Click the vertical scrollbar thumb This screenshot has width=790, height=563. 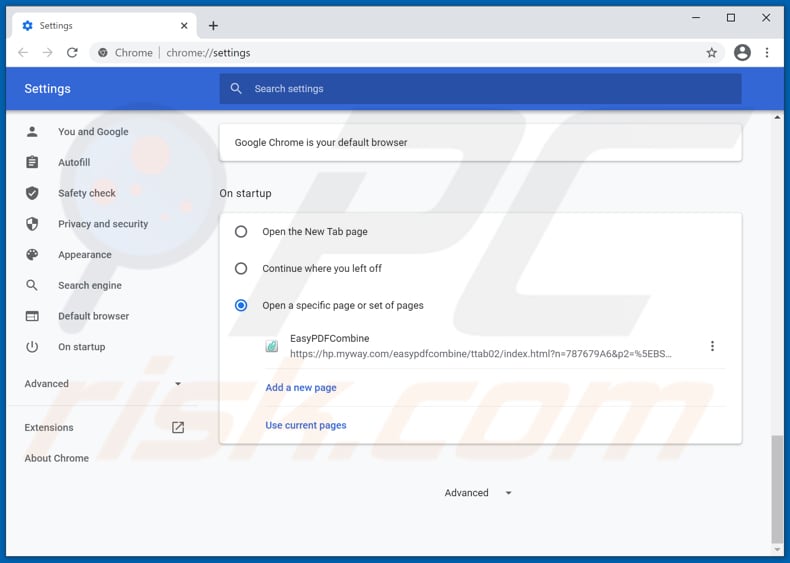click(x=777, y=488)
